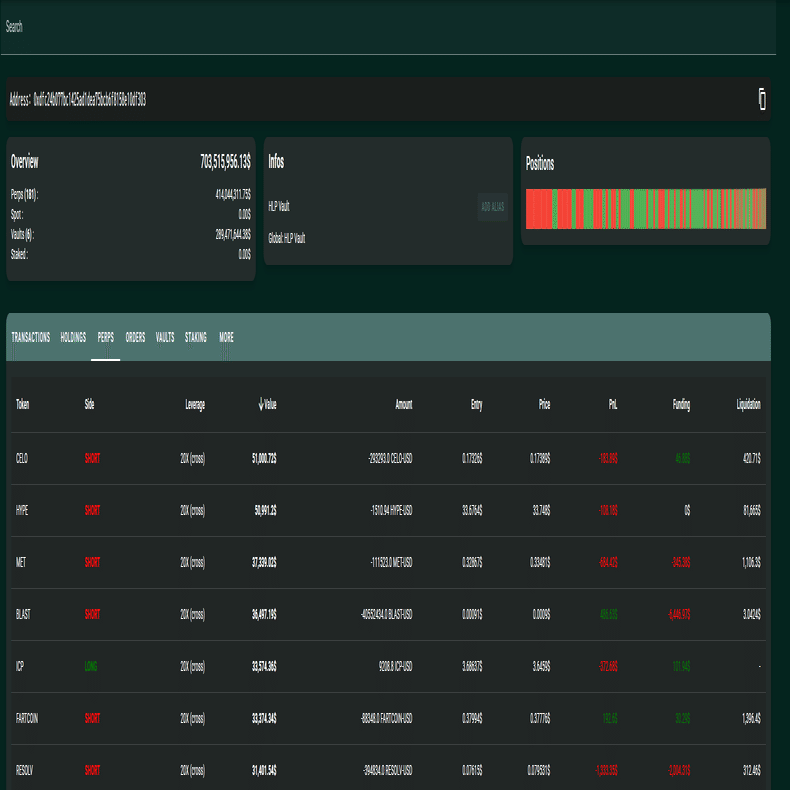This screenshot has height=790, width=790.
Task: Sort table by Leverage column header
Action: click(195, 405)
